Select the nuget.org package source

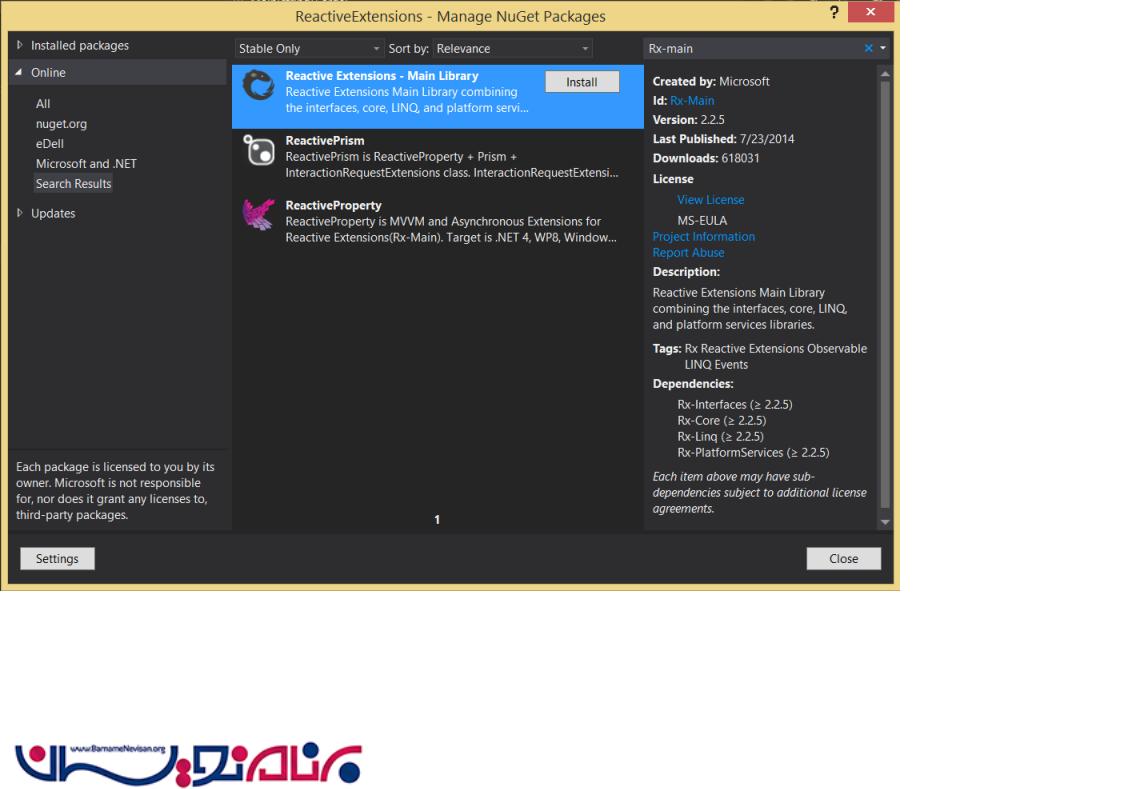61,123
